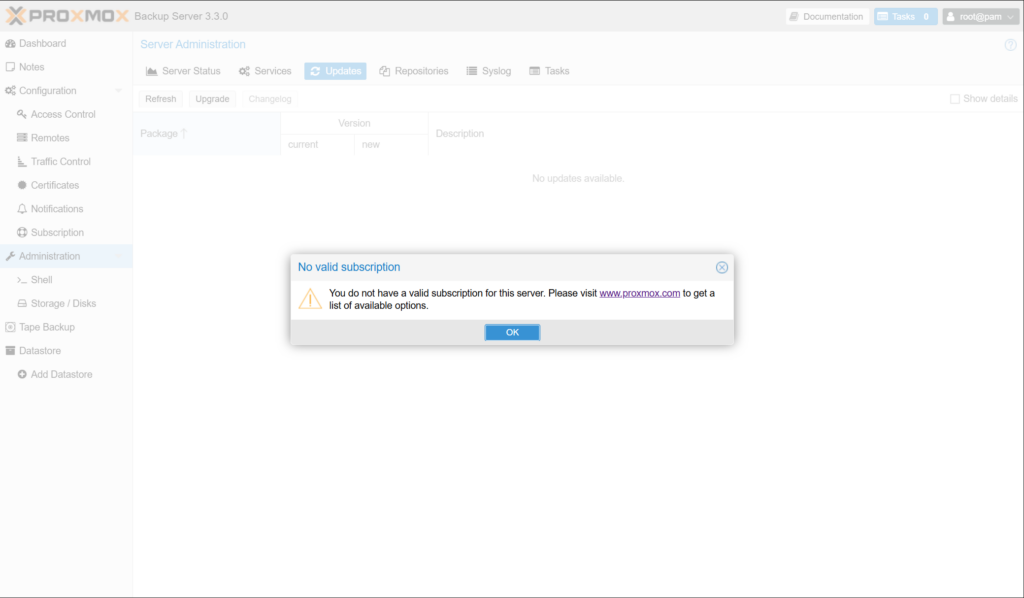Select the Access Control key icon
This screenshot has width=1024, height=598.
pyautogui.click(x=22, y=114)
